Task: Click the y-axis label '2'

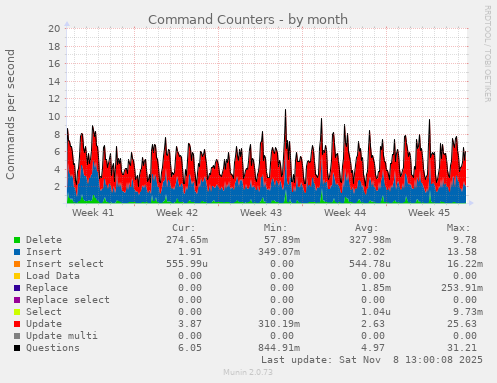Action: coord(57,187)
